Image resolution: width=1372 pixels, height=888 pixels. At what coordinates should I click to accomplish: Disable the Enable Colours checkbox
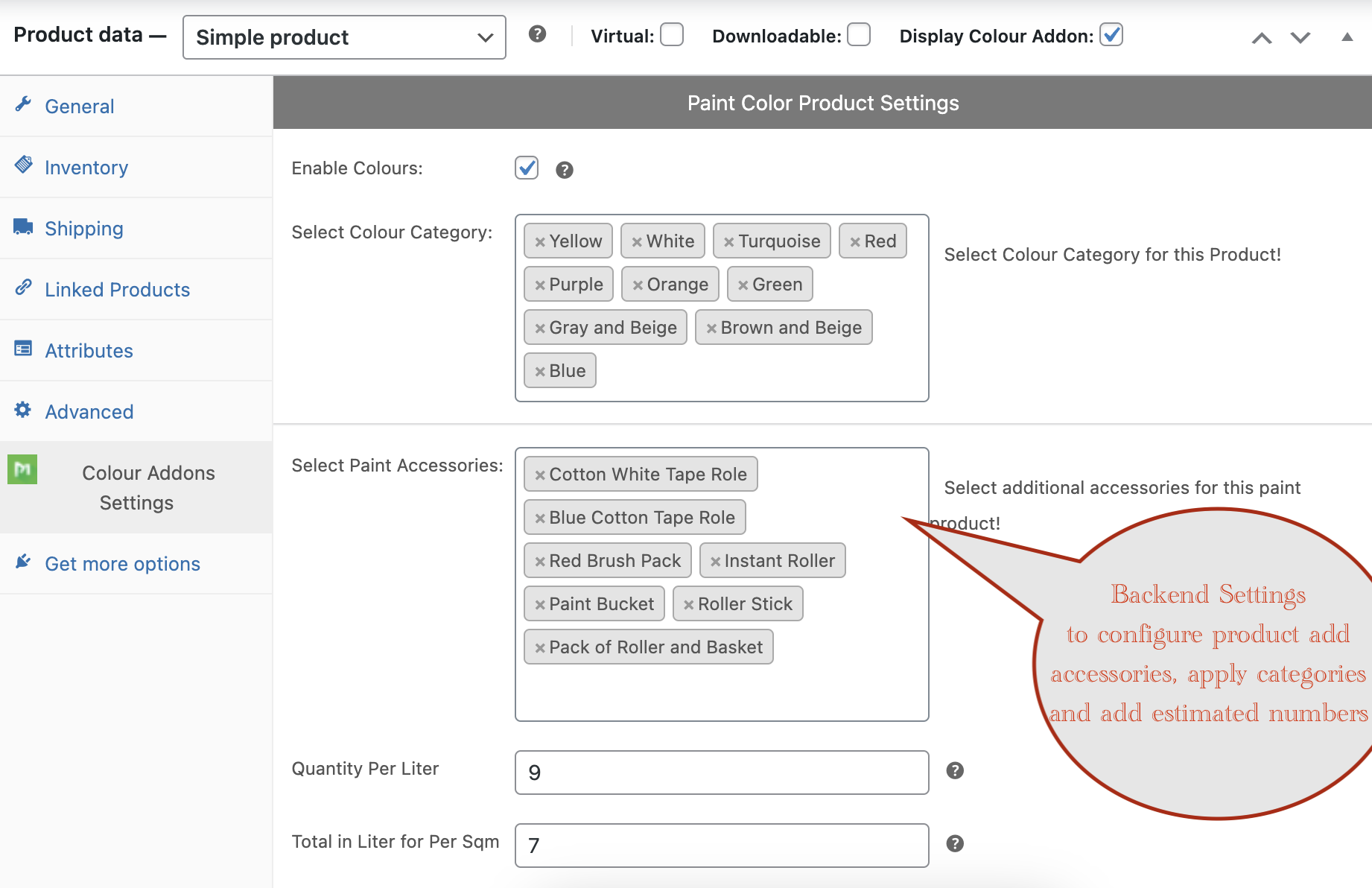527,168
